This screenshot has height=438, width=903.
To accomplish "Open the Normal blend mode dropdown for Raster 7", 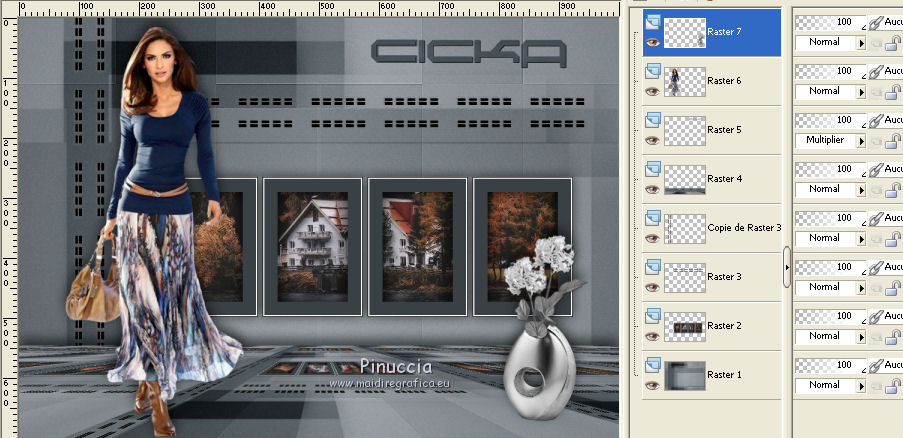I will coord(830,43).
